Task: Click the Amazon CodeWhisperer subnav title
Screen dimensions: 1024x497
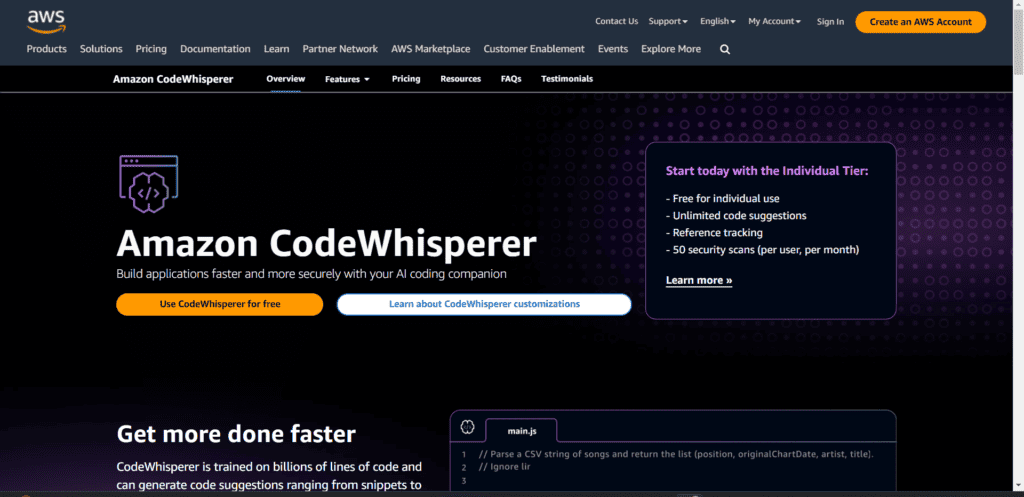Action: point(173,79)
